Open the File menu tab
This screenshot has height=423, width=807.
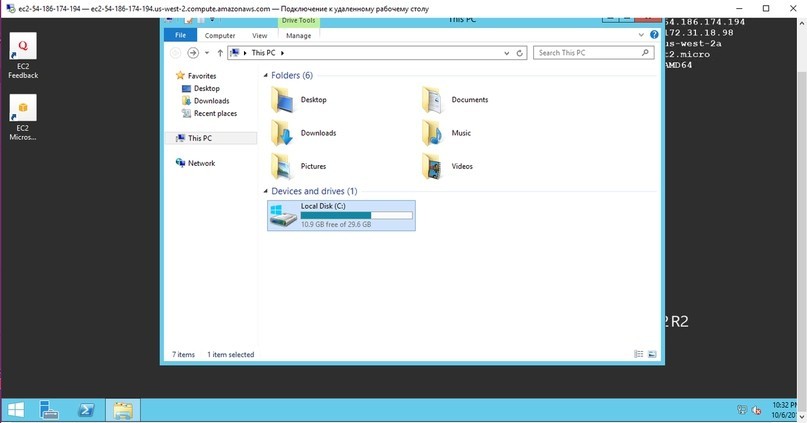pyautogui.click(x=180, y=35)
